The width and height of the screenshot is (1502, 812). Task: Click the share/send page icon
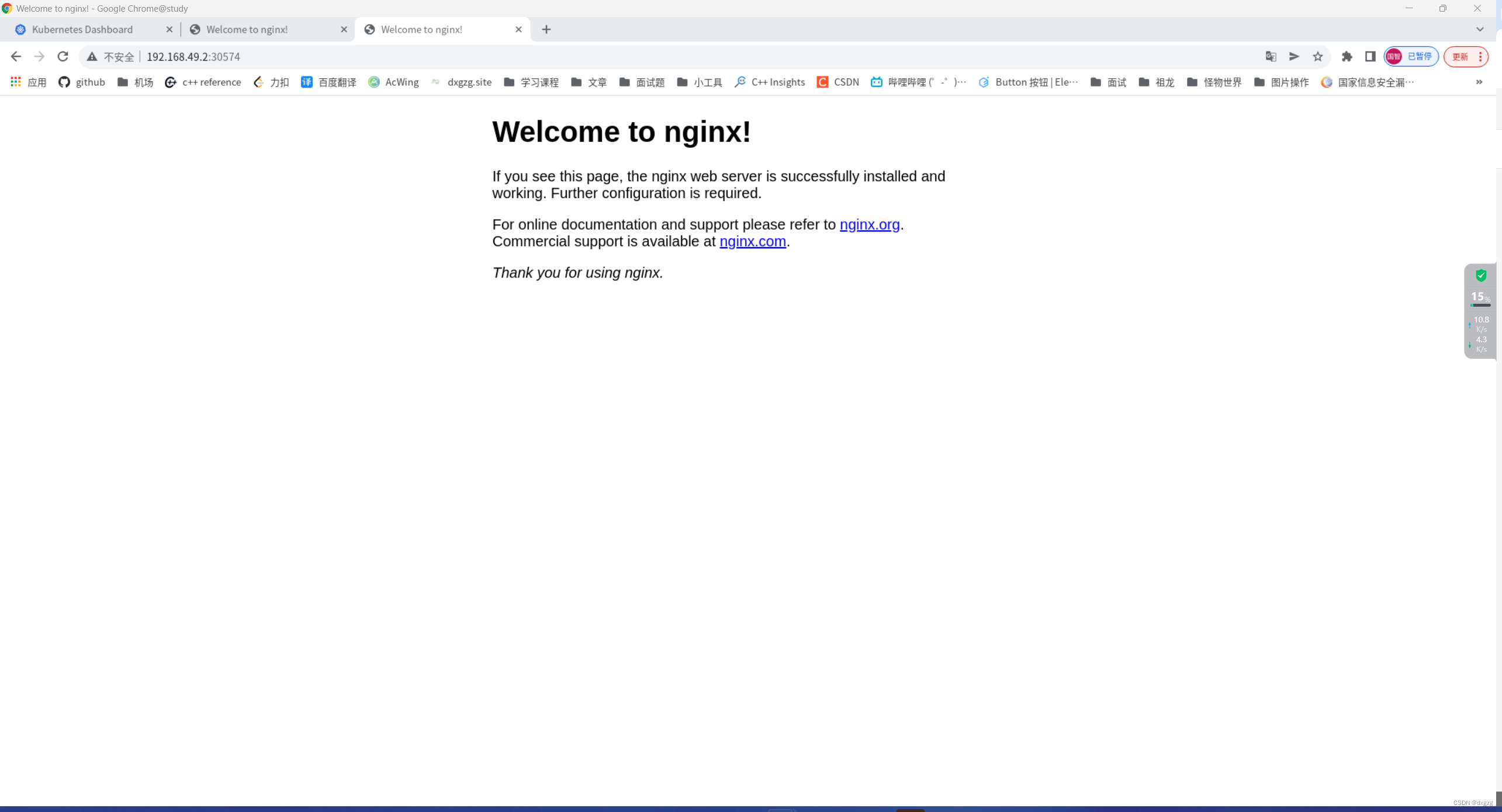coord(1295,57)
